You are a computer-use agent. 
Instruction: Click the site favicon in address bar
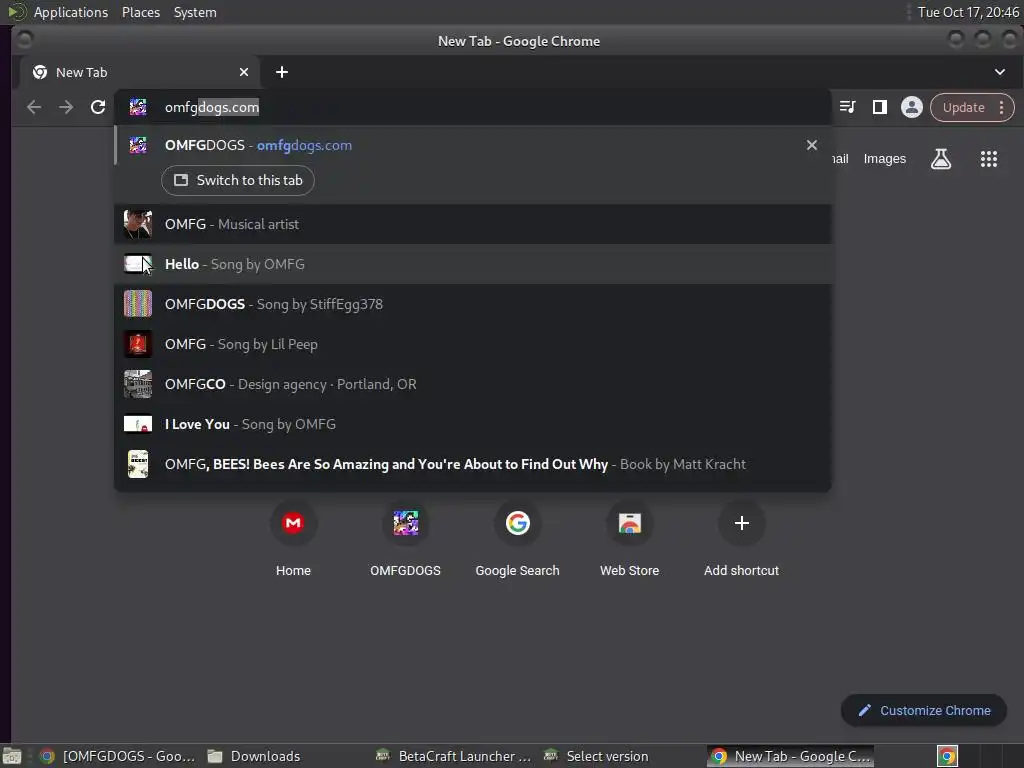138,107
